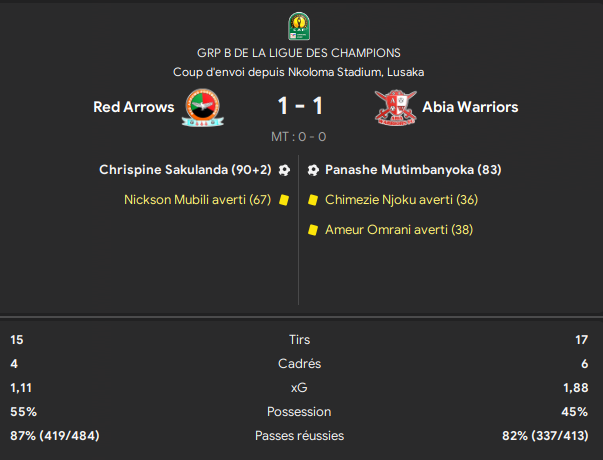Click the Passes réussies statistic label
Viewport: 603px width, 460px height.
299,435
